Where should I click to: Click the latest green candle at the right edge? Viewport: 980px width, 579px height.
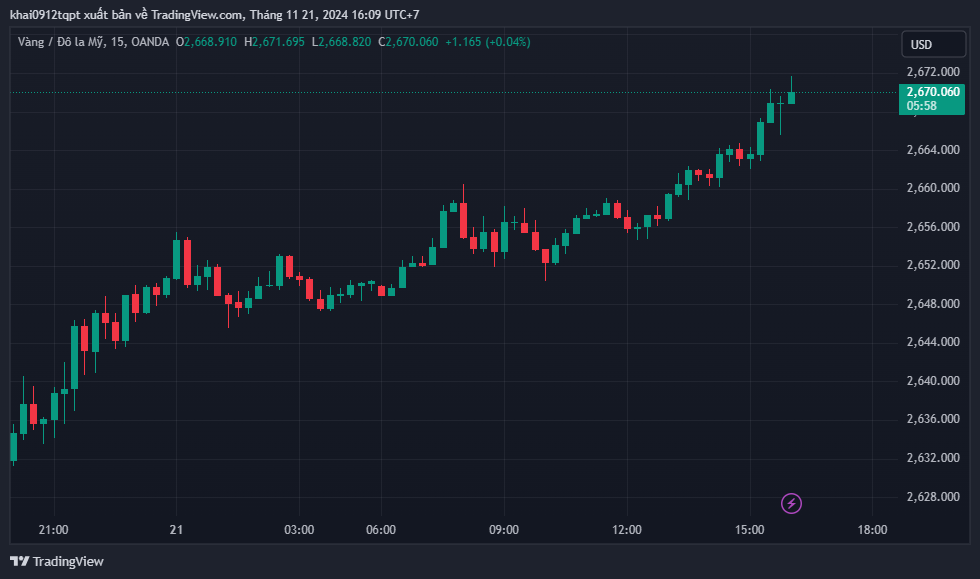pyautogui.click(x=791, y=97)
